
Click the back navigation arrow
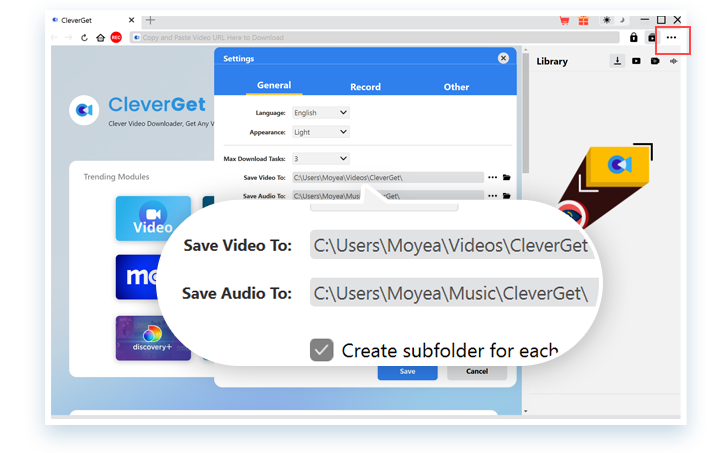[55, 38]
